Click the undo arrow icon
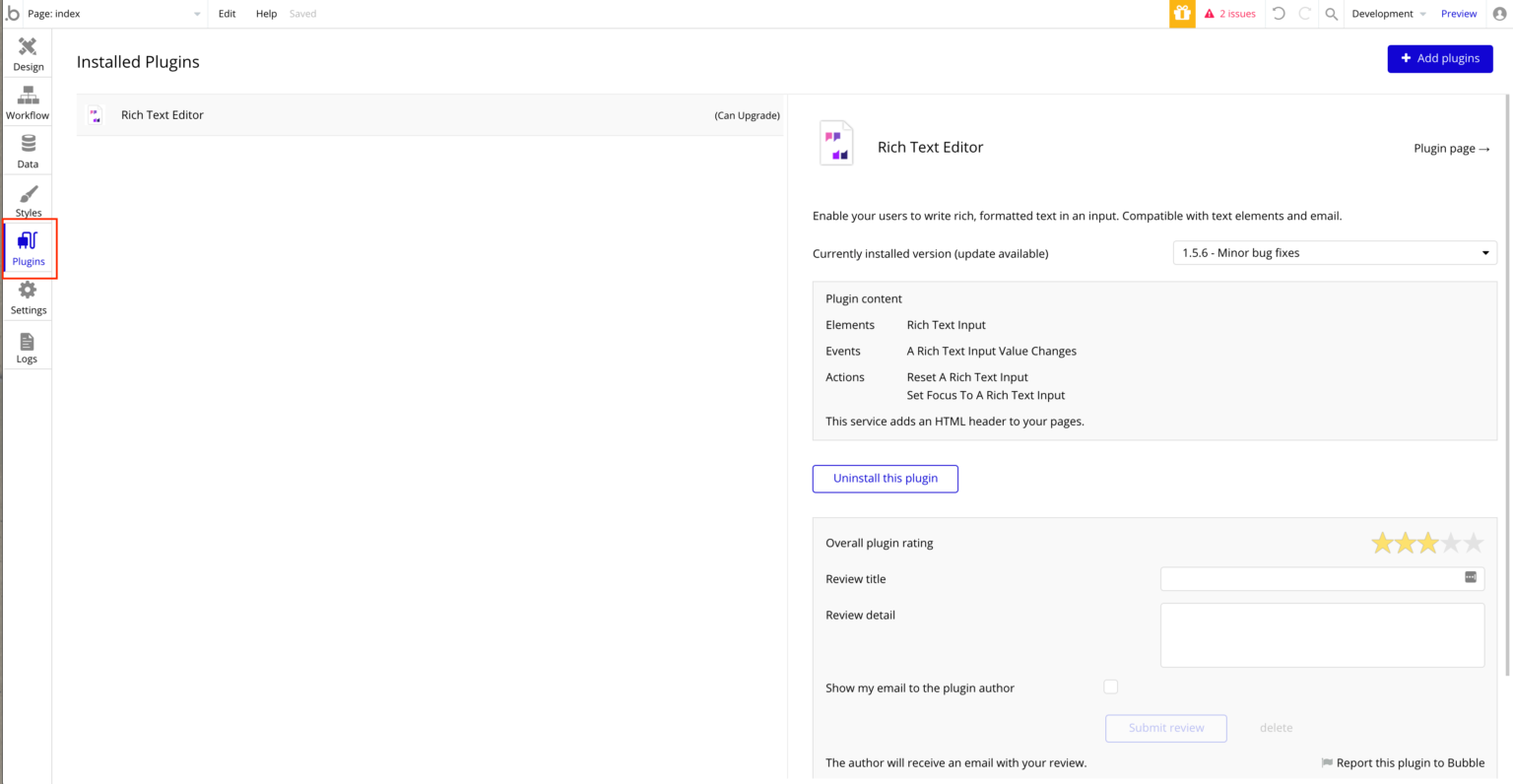Viewport: 1513px width, 784px height. coord(1279,14)
